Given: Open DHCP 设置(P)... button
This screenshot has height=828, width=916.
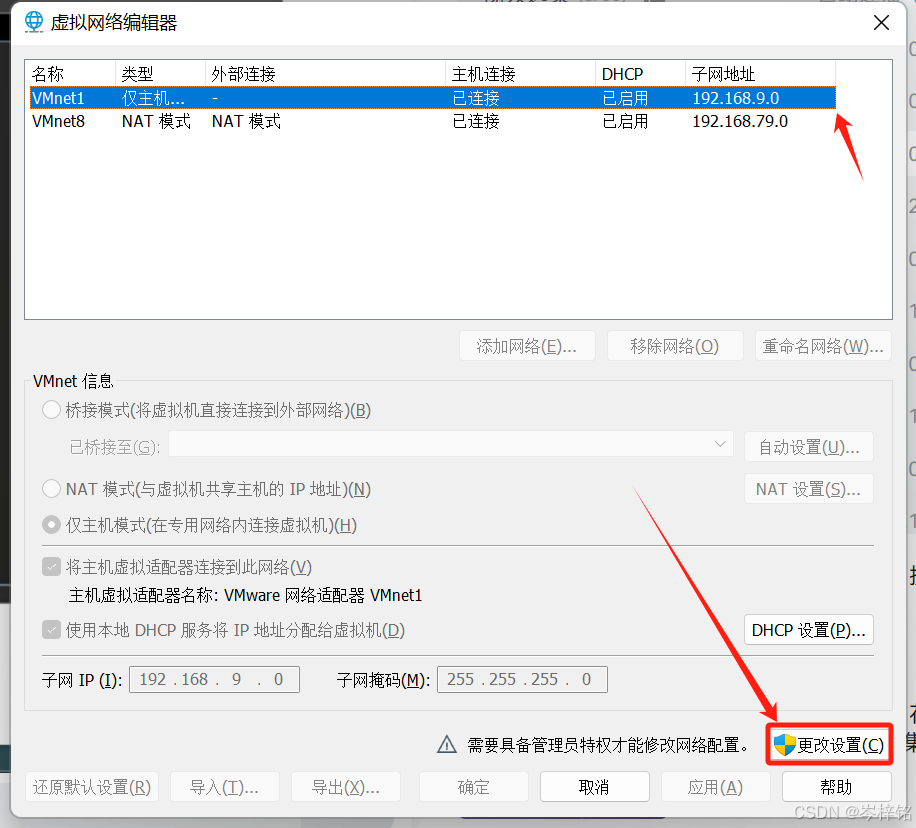Looking at the screenshot, I should click(x=809, y=630).
